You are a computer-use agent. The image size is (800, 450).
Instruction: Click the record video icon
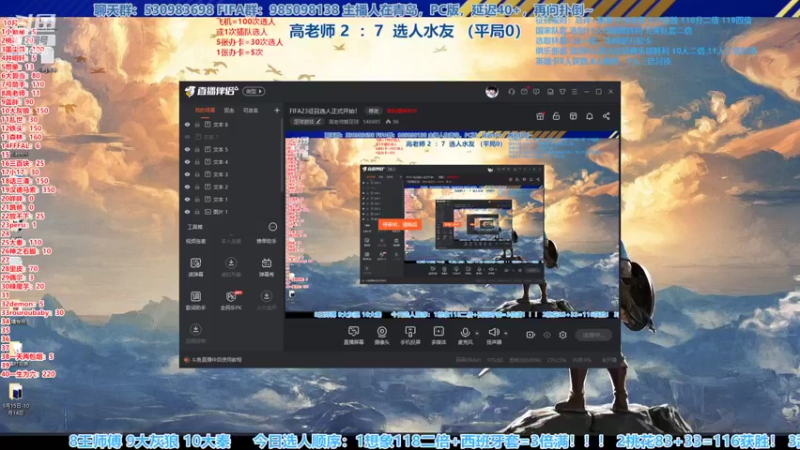[531, 335]
